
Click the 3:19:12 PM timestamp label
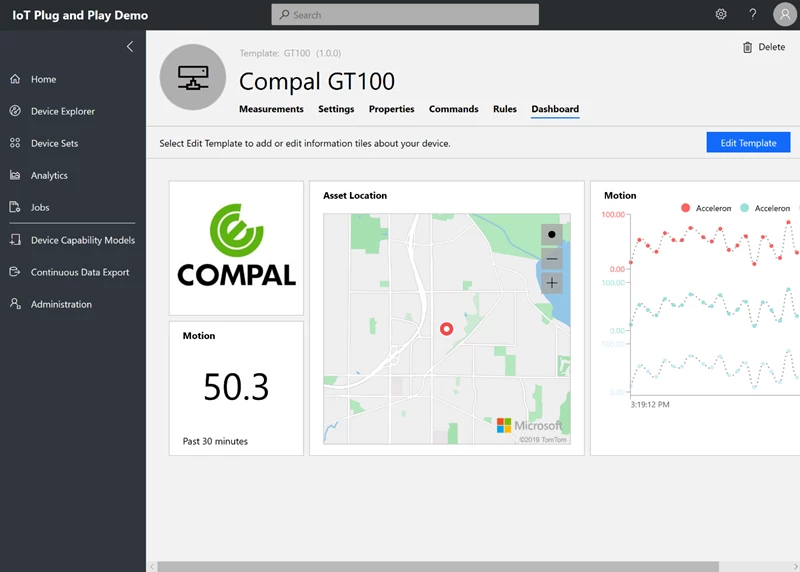click(x=649, y=404)
